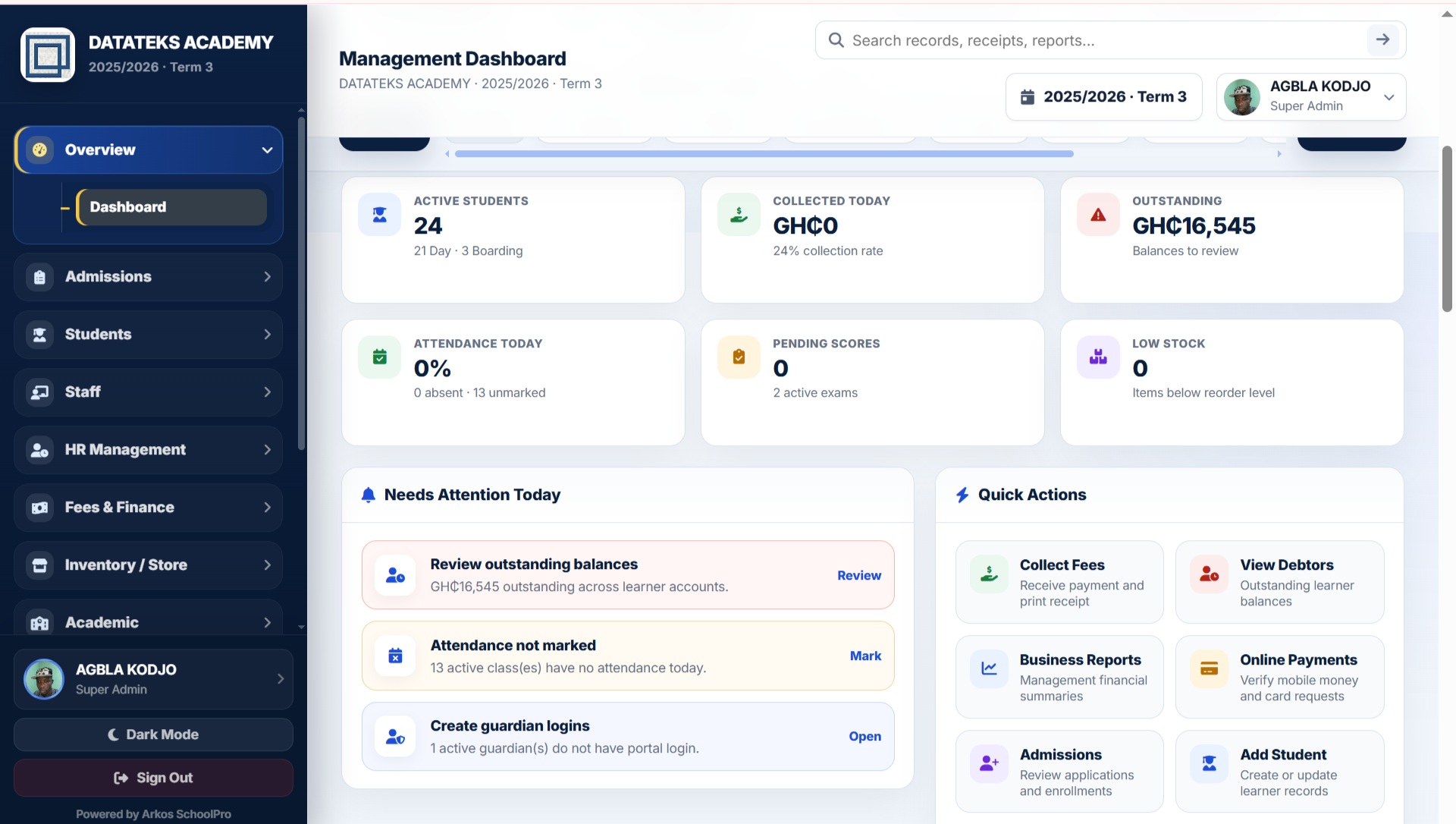Open the Staff sidebar menu
Image resolution: width=1456 pixels, height=824 pixels.
tap(148, 392)
